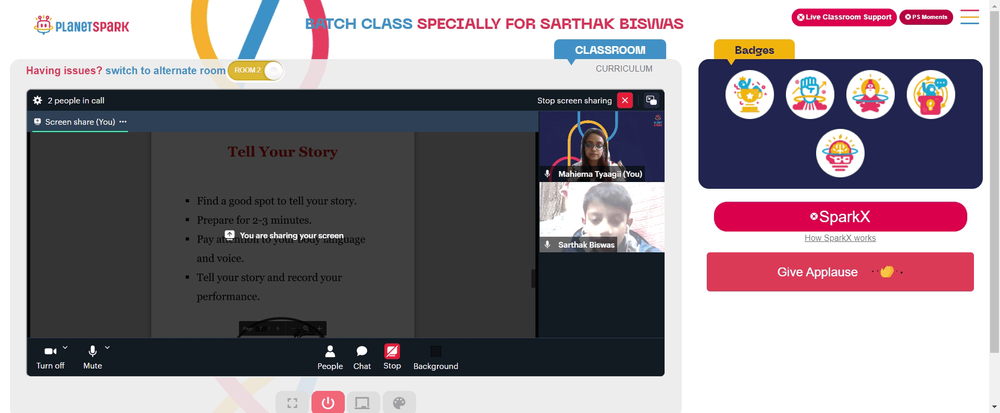Click Sarthak Biswas's video thumbnail
This screenshot has width=1000, height=413.
[602, 217]
